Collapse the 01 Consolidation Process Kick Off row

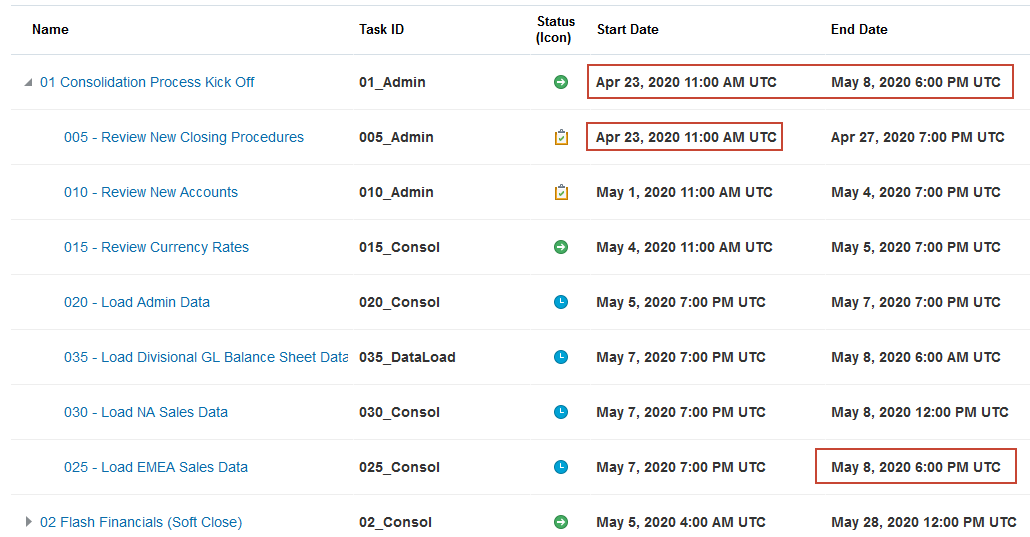pyautogui.click(x=28, y=82)
